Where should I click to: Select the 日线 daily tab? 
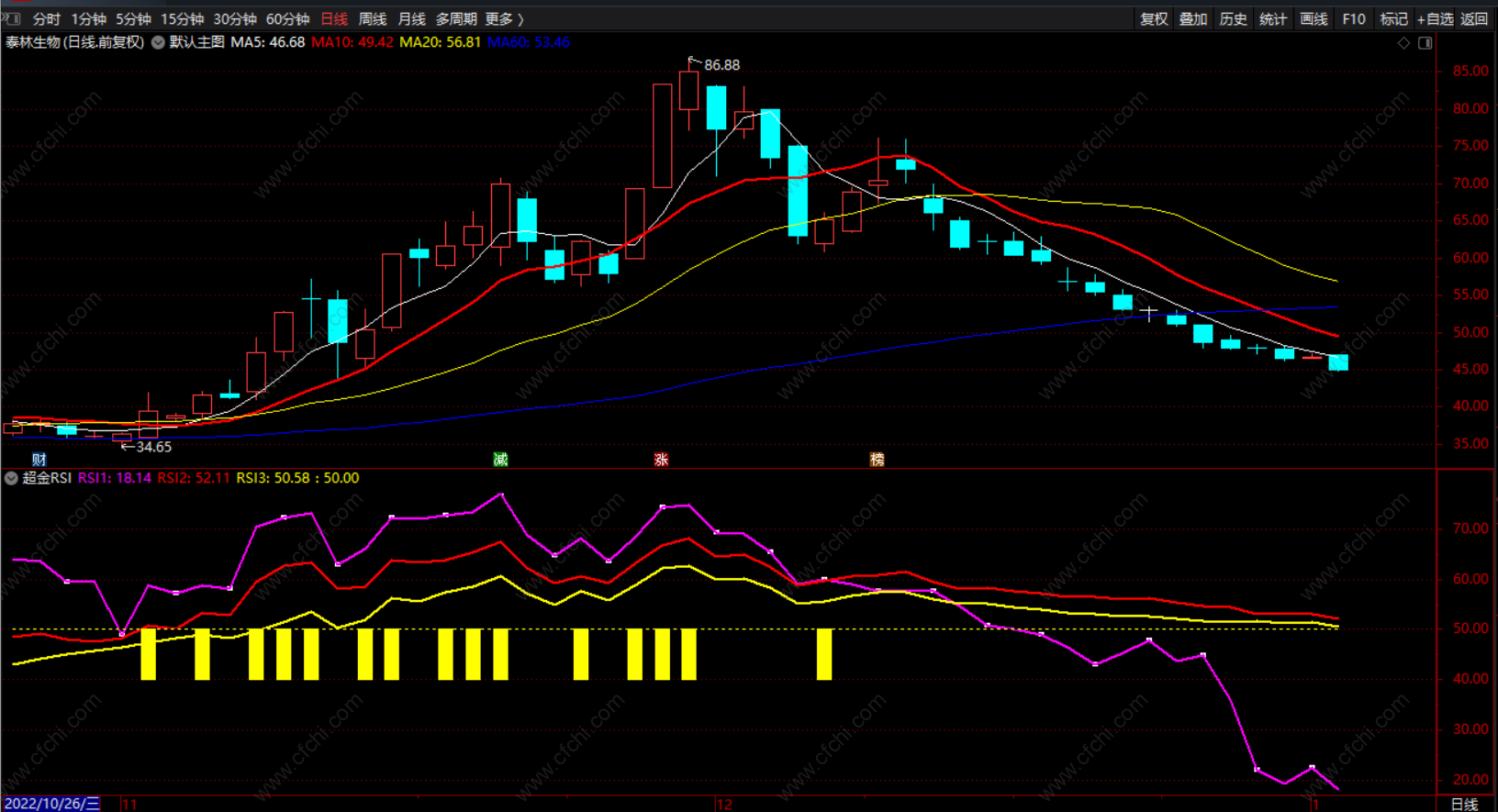tap(334, 19)
